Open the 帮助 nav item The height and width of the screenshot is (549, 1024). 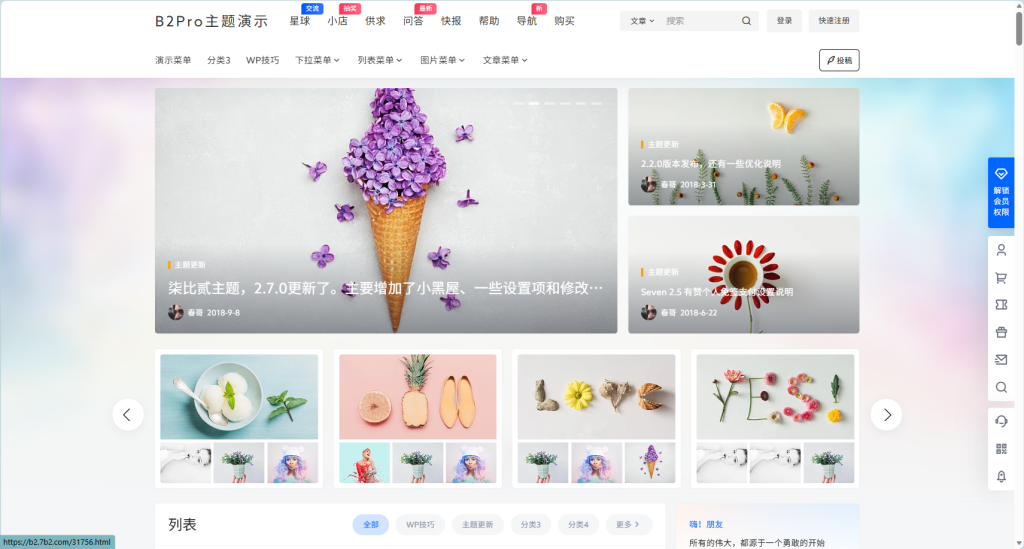[489, 21]
